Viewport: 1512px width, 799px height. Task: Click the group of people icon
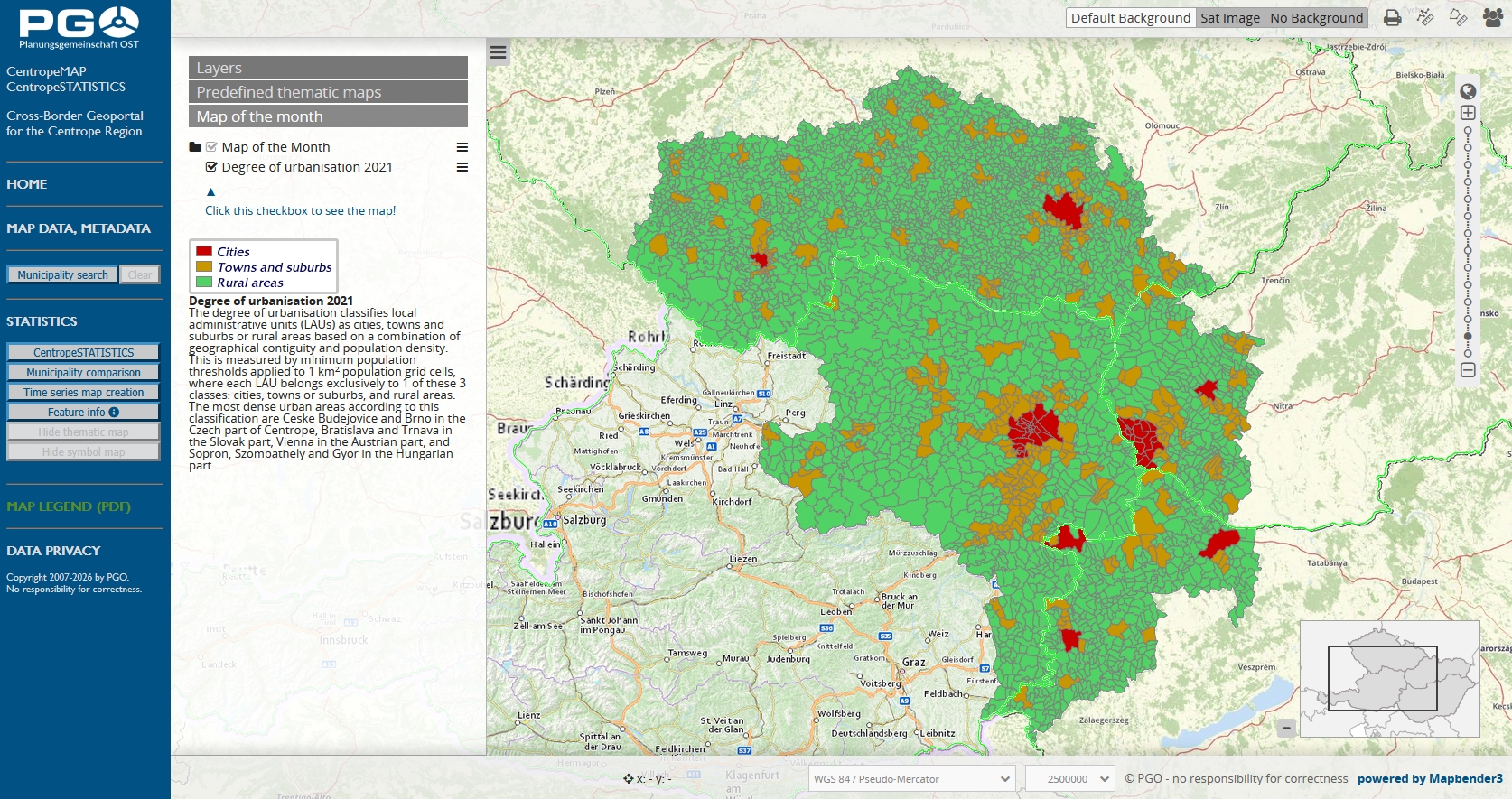[1492, 18]
